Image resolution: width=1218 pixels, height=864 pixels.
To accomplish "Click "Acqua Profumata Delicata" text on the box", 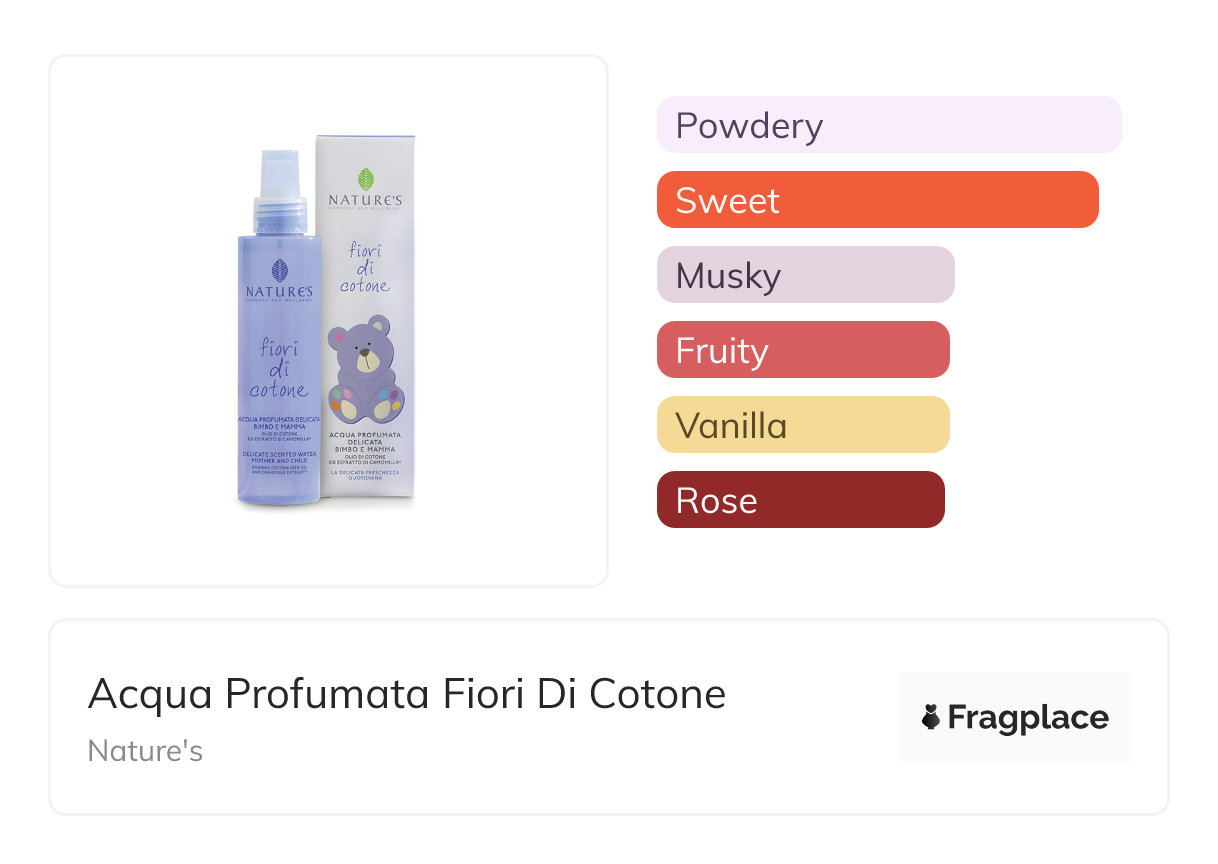I will tap(366, 442).
